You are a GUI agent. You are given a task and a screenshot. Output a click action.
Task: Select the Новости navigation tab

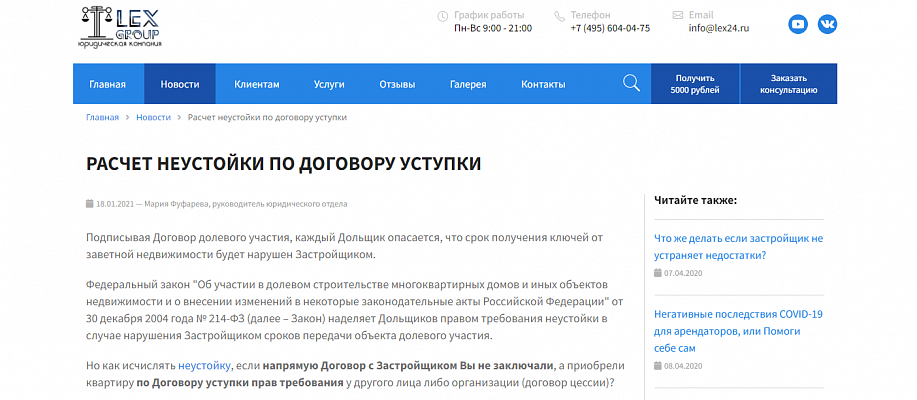point(180,84)
